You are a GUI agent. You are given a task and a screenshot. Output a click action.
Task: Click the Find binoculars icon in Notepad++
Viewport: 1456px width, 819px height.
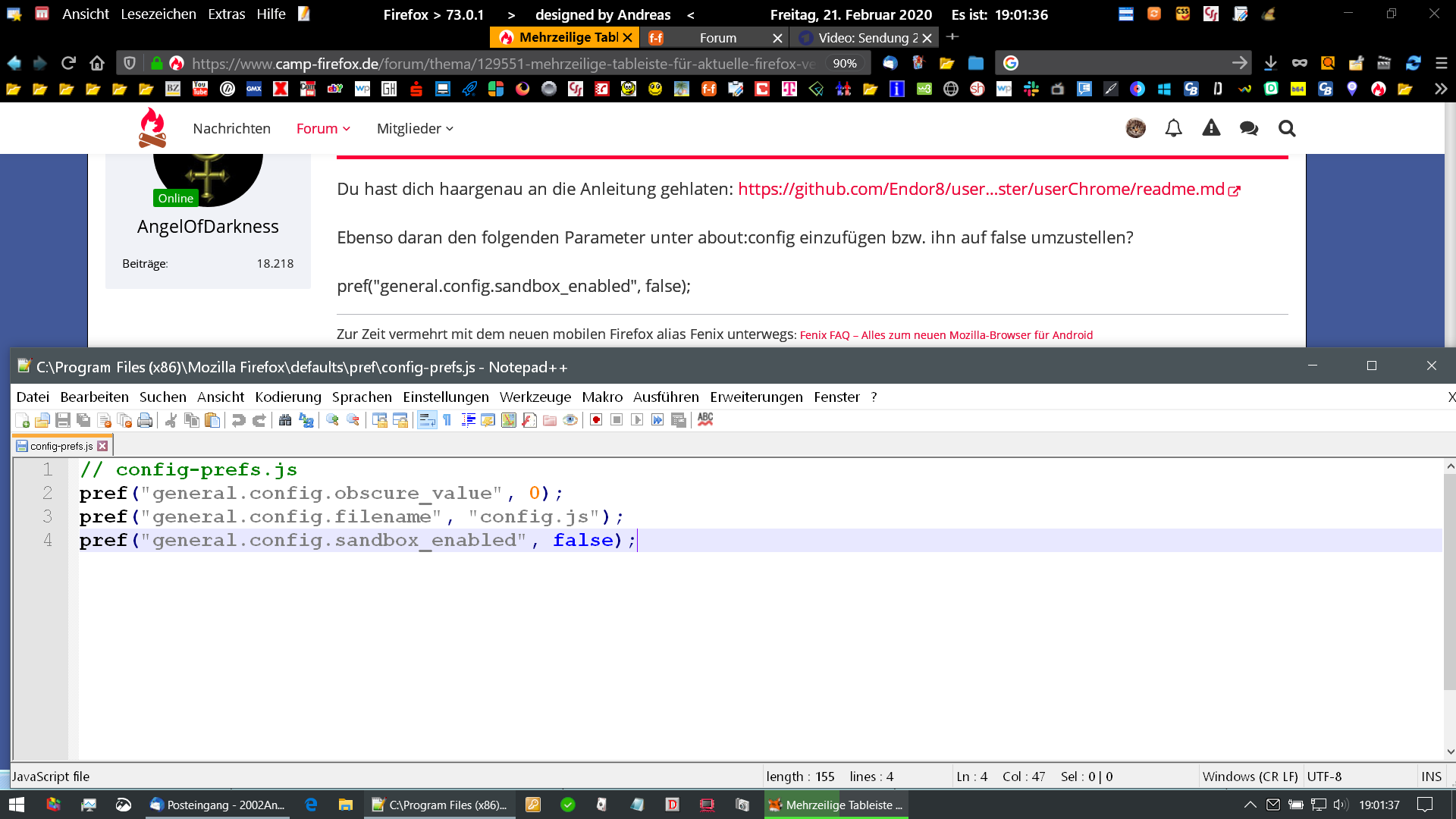tap(285, 420)
